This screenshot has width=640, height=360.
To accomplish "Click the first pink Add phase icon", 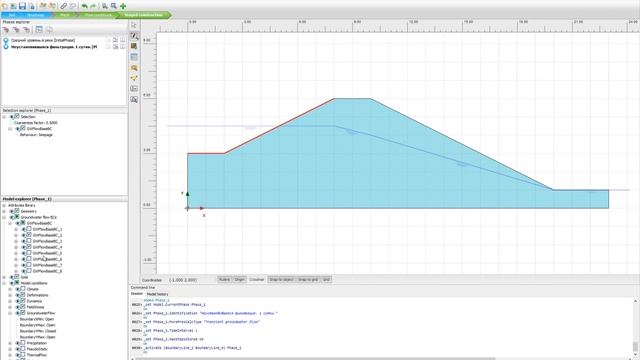I will click(x=6, y=29).
